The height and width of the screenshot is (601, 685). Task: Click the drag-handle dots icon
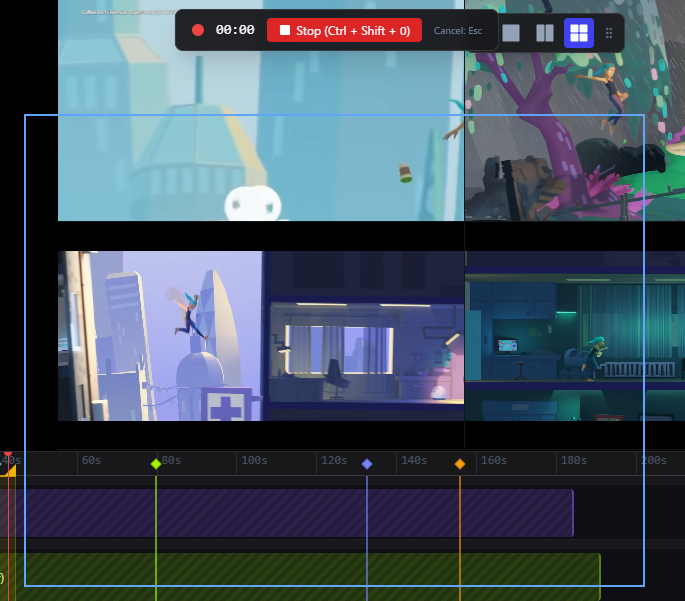pos(609,33)
